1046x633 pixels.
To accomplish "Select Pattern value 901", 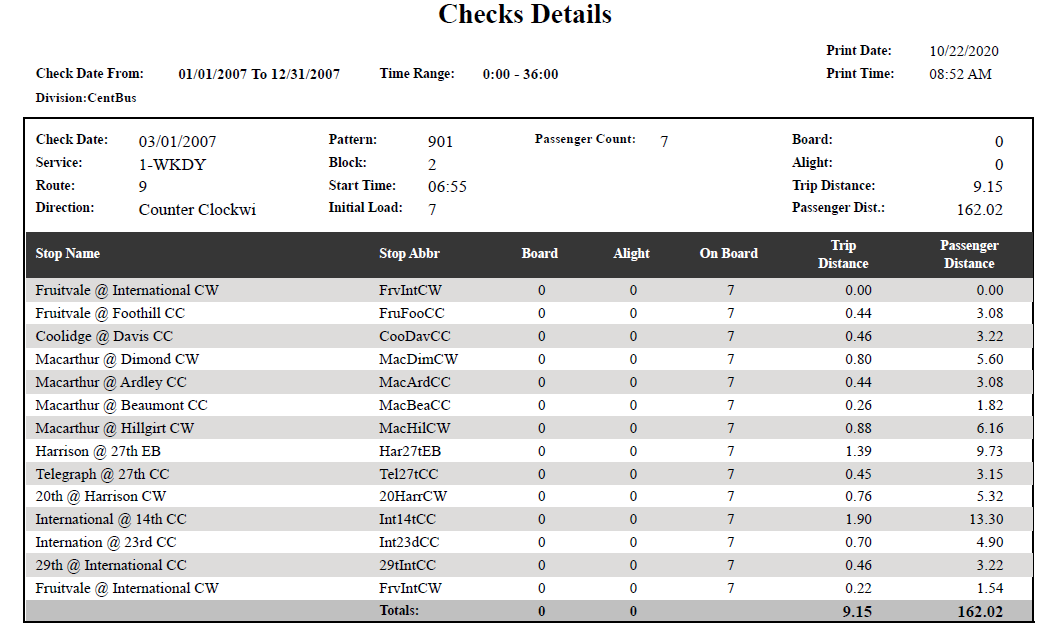I will click(437, 140).
